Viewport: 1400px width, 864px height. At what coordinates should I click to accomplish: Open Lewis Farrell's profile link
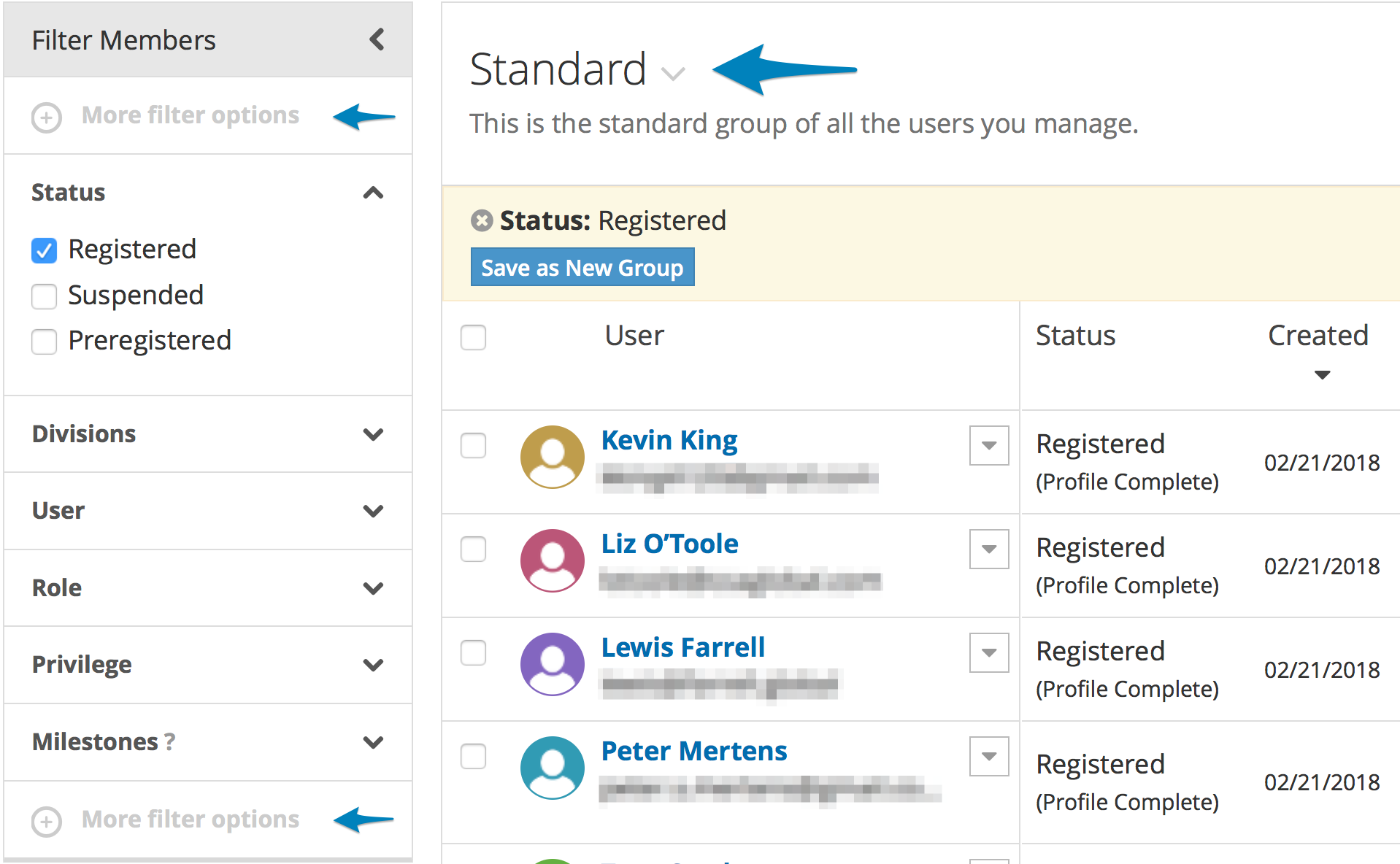coord(682,648)
